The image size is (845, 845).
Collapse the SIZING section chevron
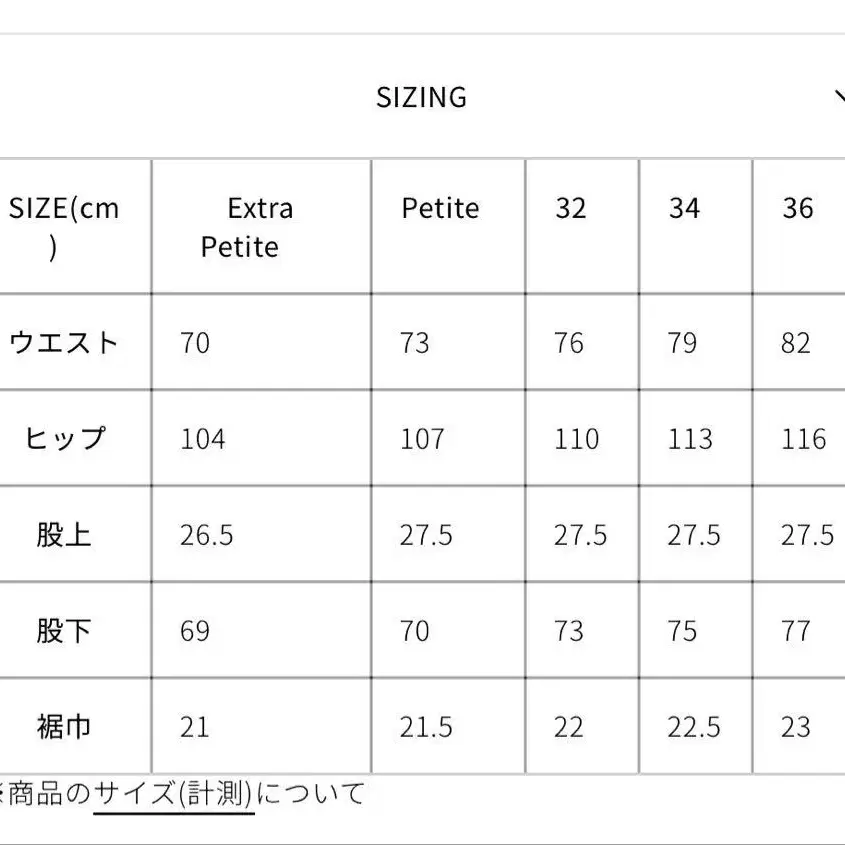[839, 97]
